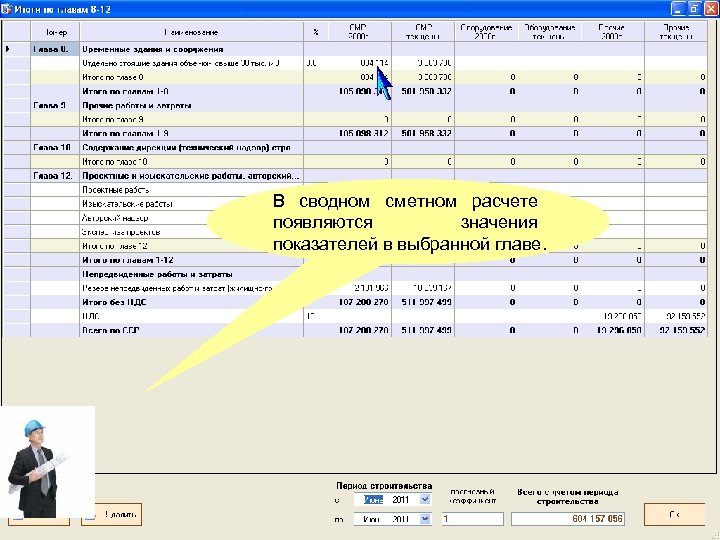The width and height of the screenshot is (720, 540).
Task: Maximize the Итоги по главам 8-12 window
Action: 694,9
